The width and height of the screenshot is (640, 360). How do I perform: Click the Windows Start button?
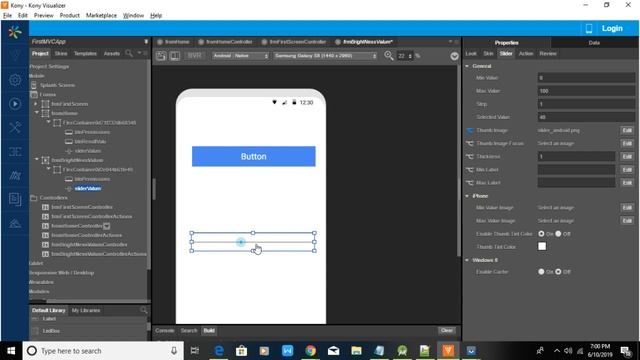click(x=11, y=351)
